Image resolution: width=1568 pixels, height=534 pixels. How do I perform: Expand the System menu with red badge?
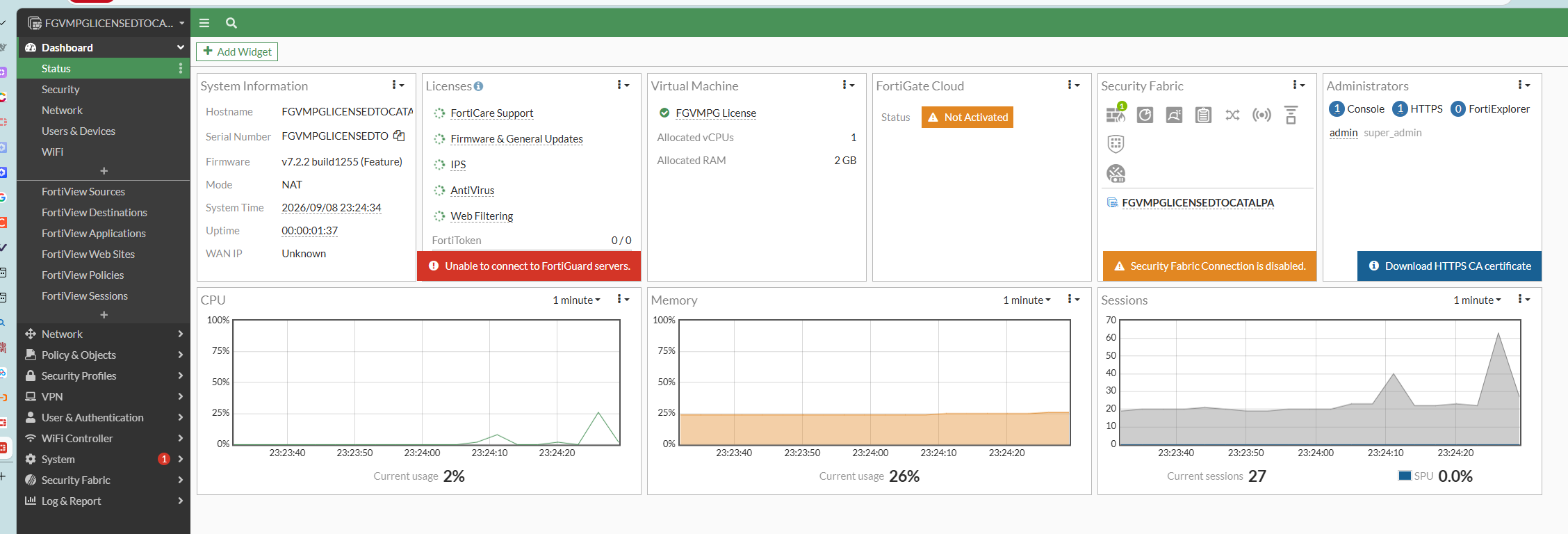pyautogui.click(x=104, y=459)
